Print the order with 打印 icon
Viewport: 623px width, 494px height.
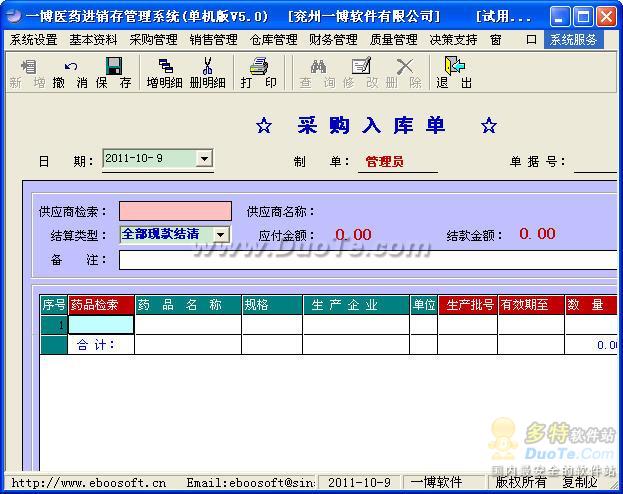(259, 74)
